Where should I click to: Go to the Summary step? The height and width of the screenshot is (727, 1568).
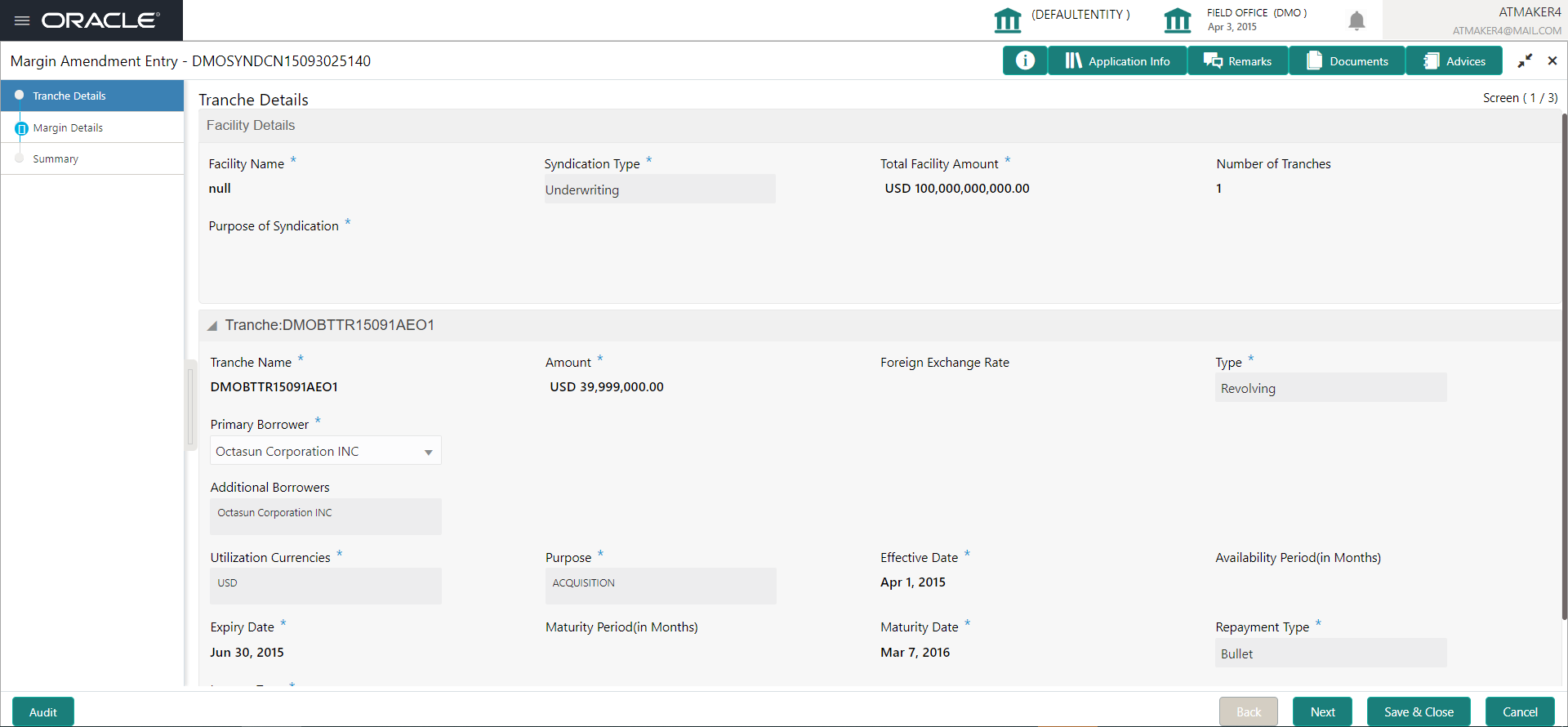(x=92, y=158)
